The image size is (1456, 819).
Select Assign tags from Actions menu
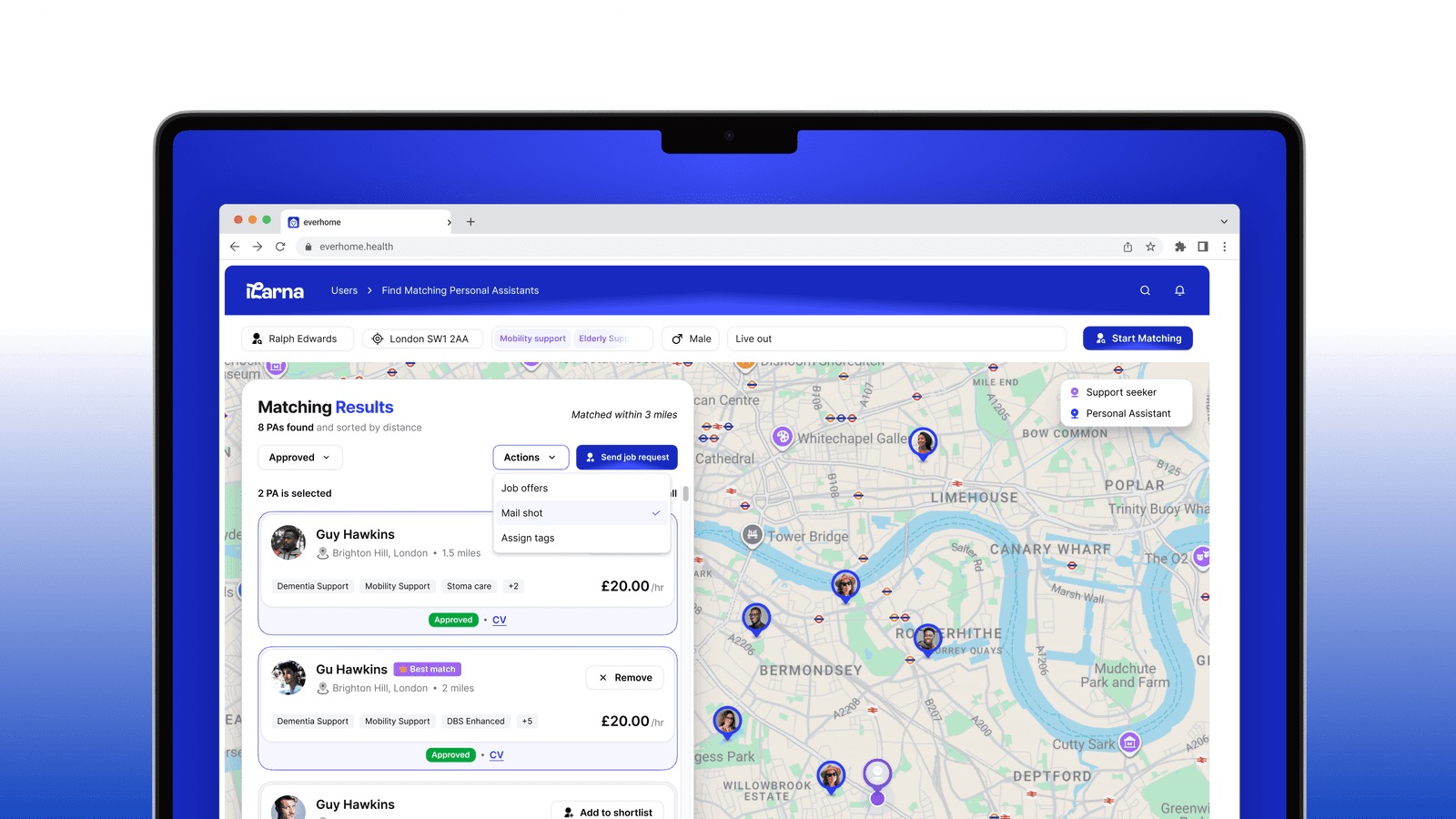point(581,538)
